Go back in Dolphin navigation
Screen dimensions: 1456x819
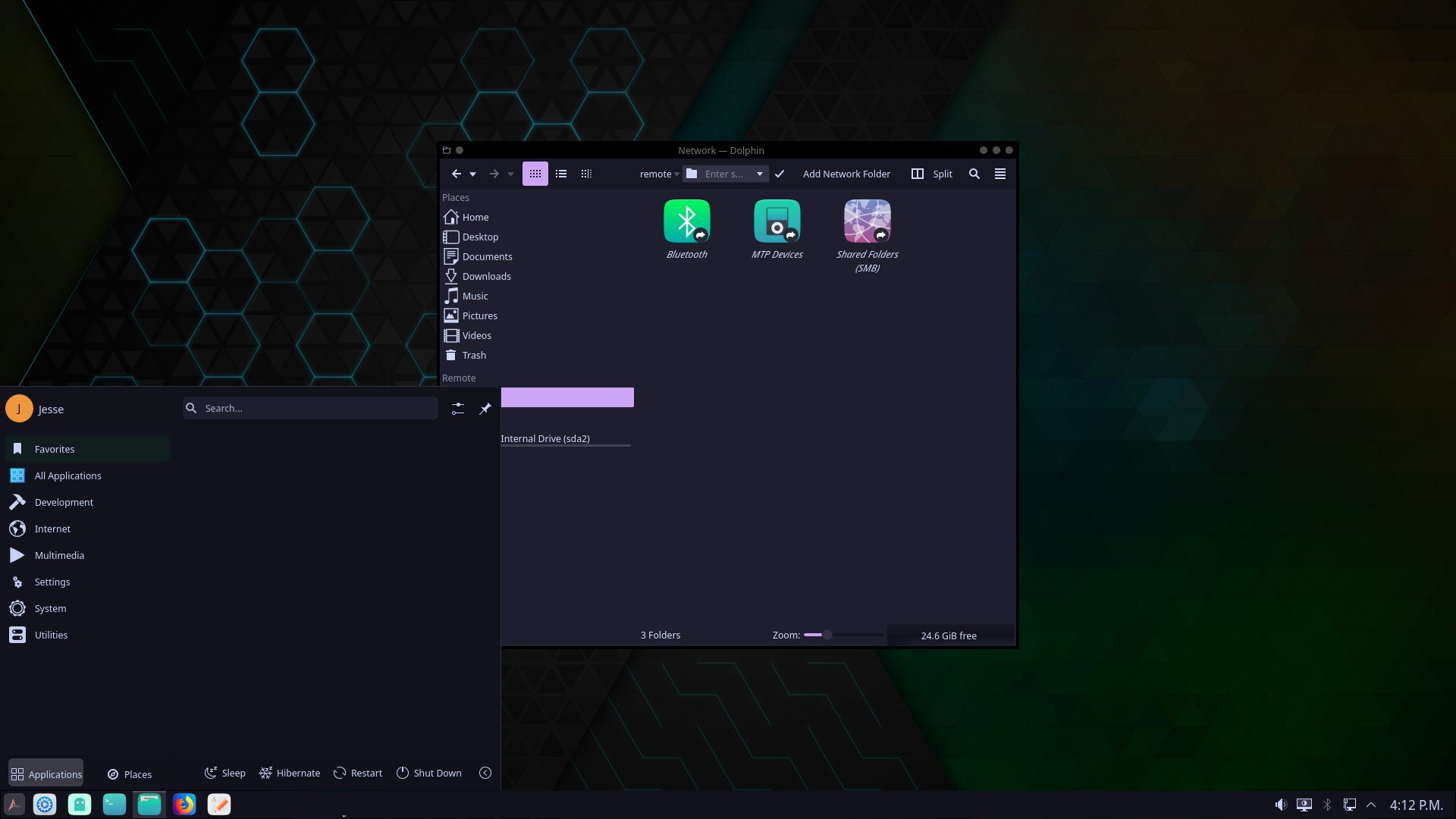tap(457, 174)
